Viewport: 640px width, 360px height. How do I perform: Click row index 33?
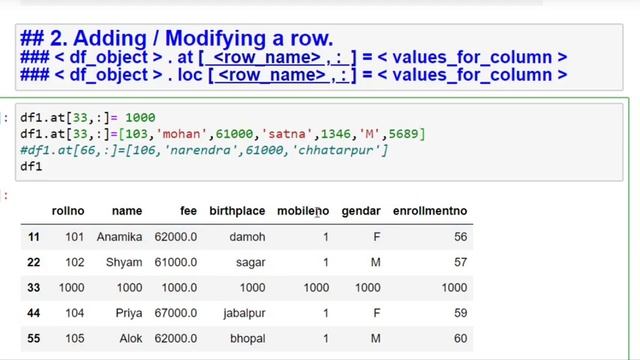tap(33, 288)
